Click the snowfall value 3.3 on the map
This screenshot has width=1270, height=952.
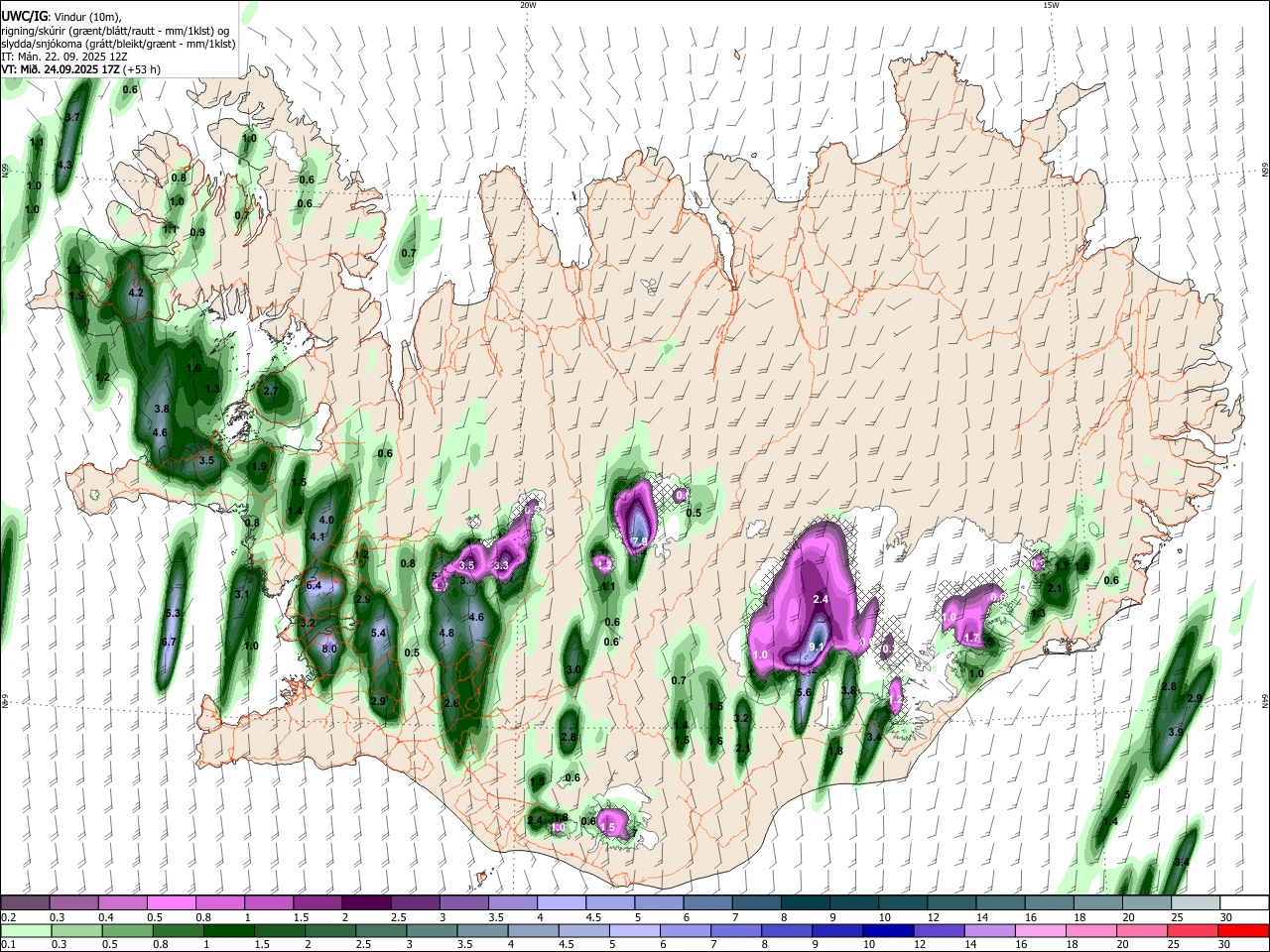click(x=502, y=565)
